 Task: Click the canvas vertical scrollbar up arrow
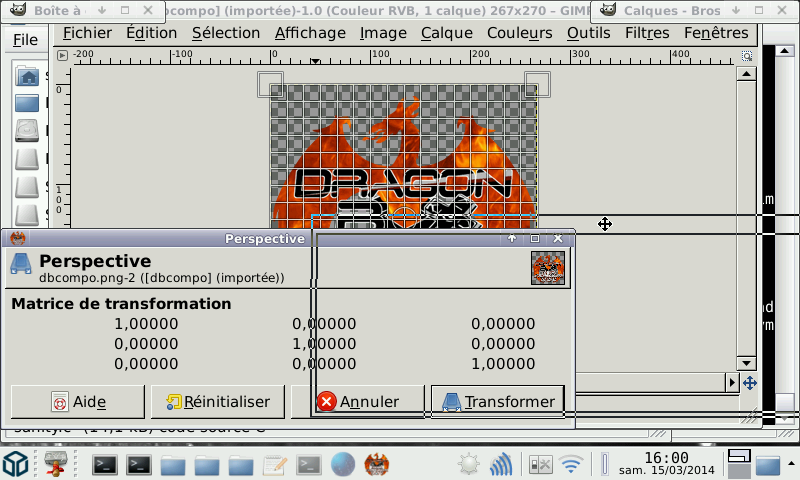(746, 74)
